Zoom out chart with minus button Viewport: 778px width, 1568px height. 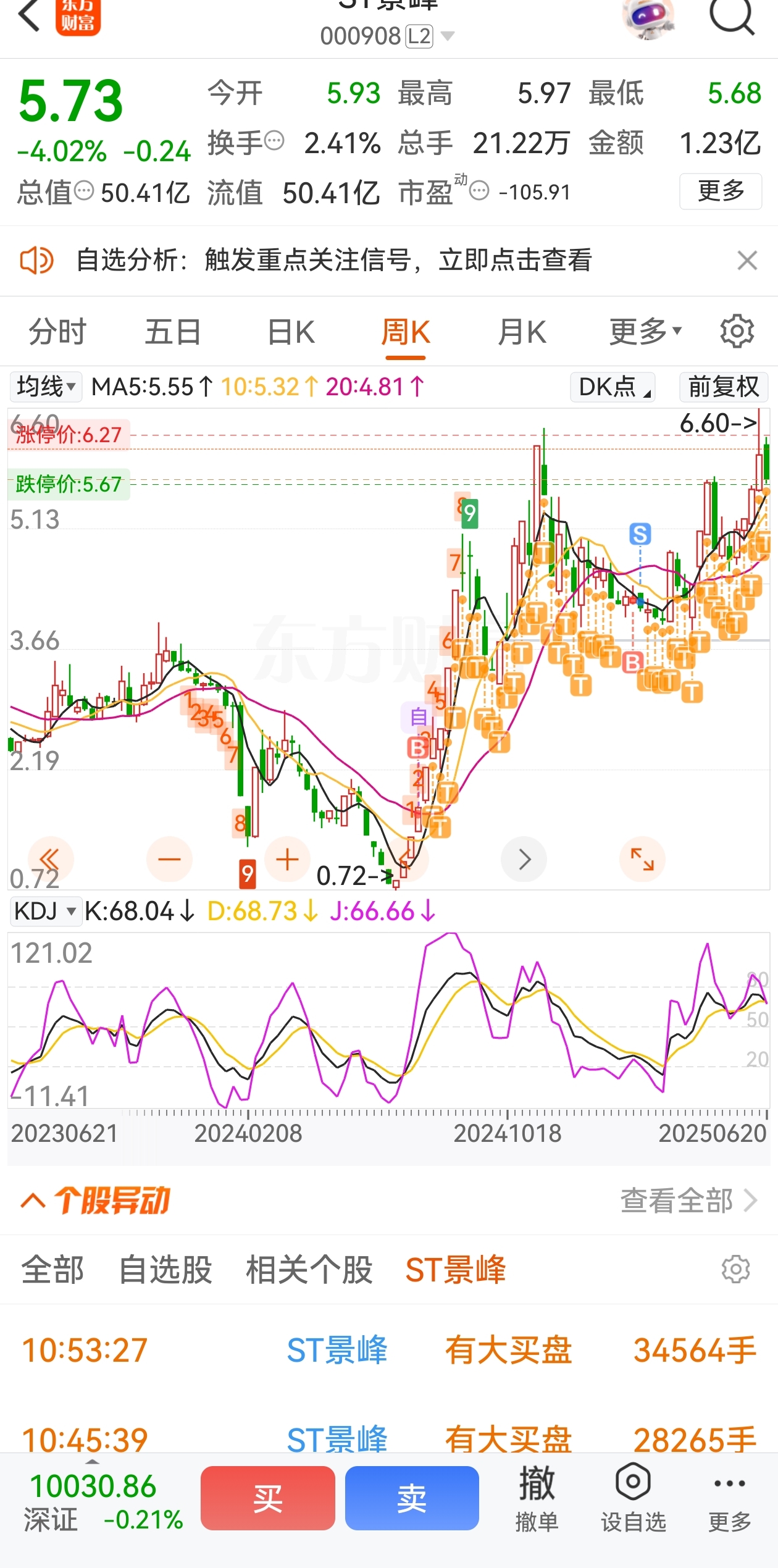(x=169, y=859)
